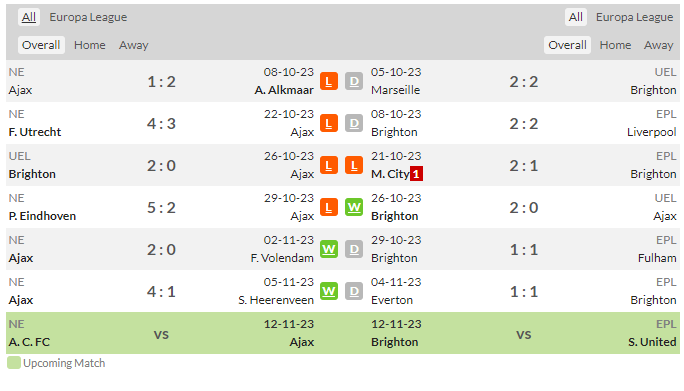Click the L badge for P. Eindhoven vs Ajax

click(x=328, y=207)
